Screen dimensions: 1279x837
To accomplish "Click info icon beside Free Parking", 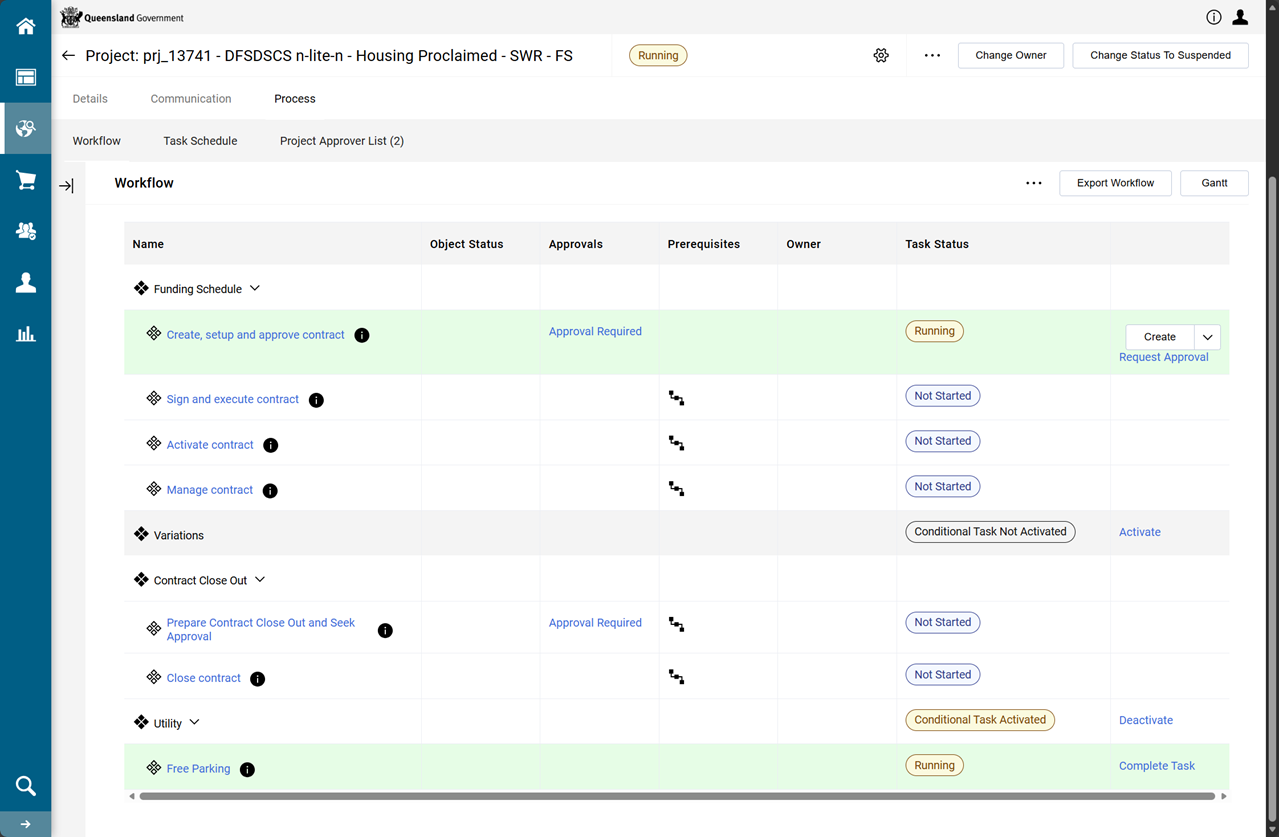I will pos(247,769).
